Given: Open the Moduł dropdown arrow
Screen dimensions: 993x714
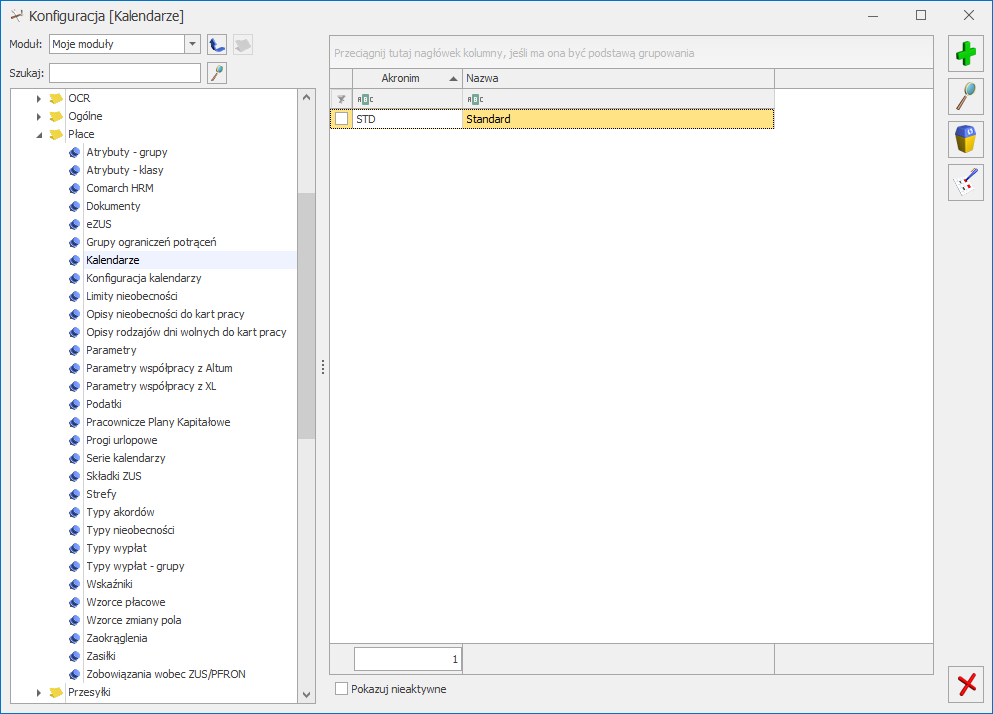Looking at the screenshot, I should coord(192,44).
